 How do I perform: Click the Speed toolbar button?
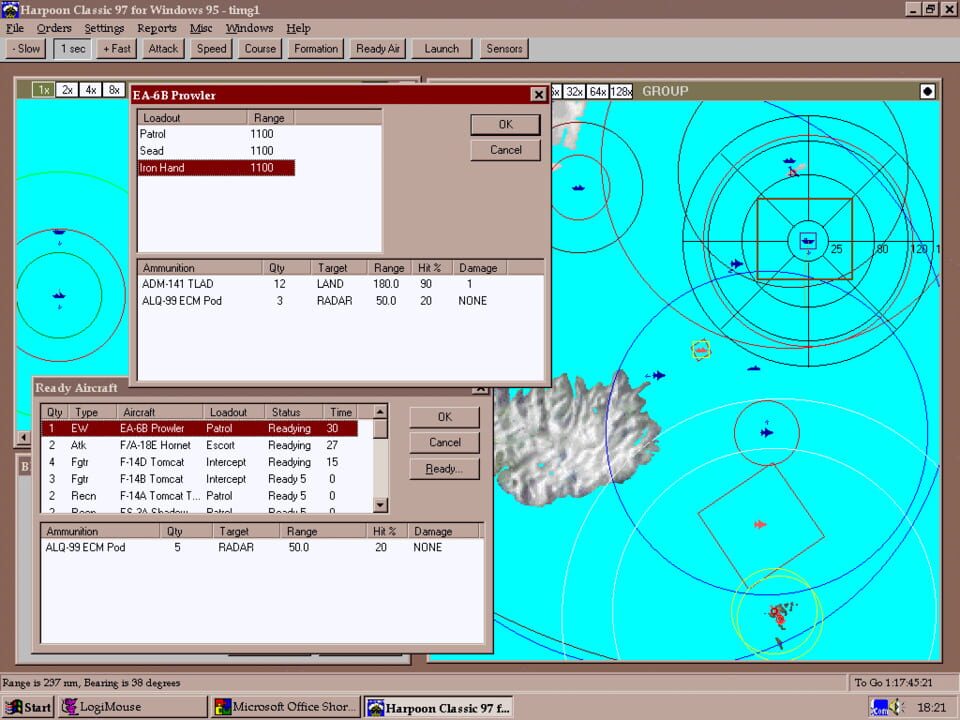210,48
